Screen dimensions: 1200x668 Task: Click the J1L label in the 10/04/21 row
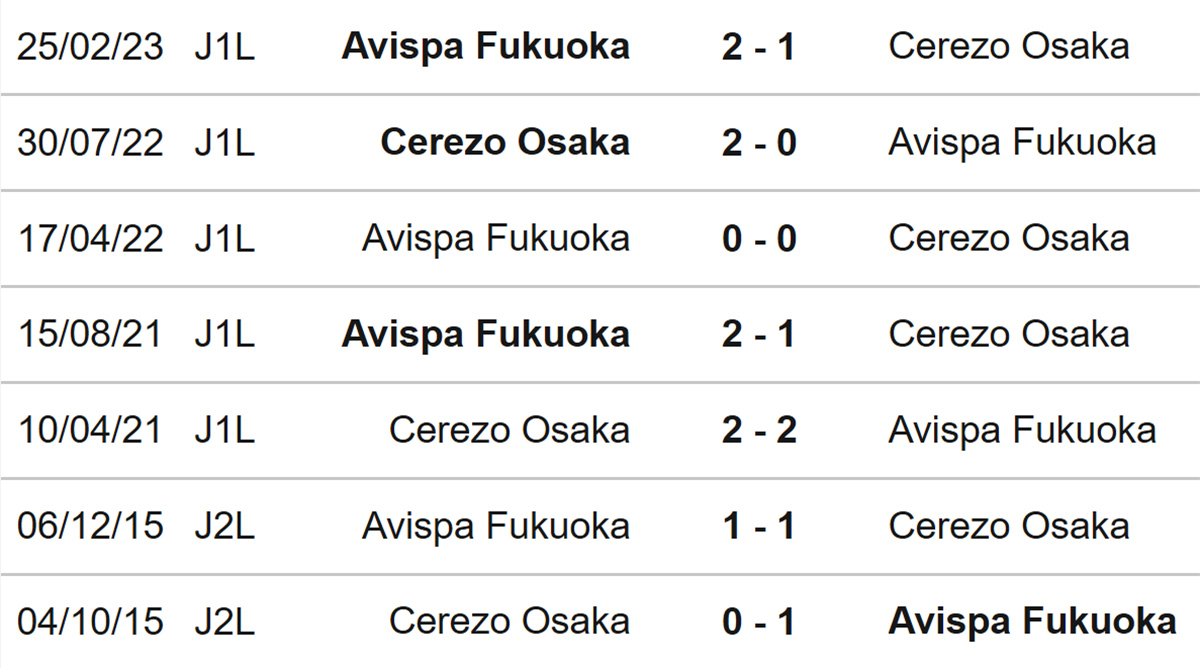point(225,430)
